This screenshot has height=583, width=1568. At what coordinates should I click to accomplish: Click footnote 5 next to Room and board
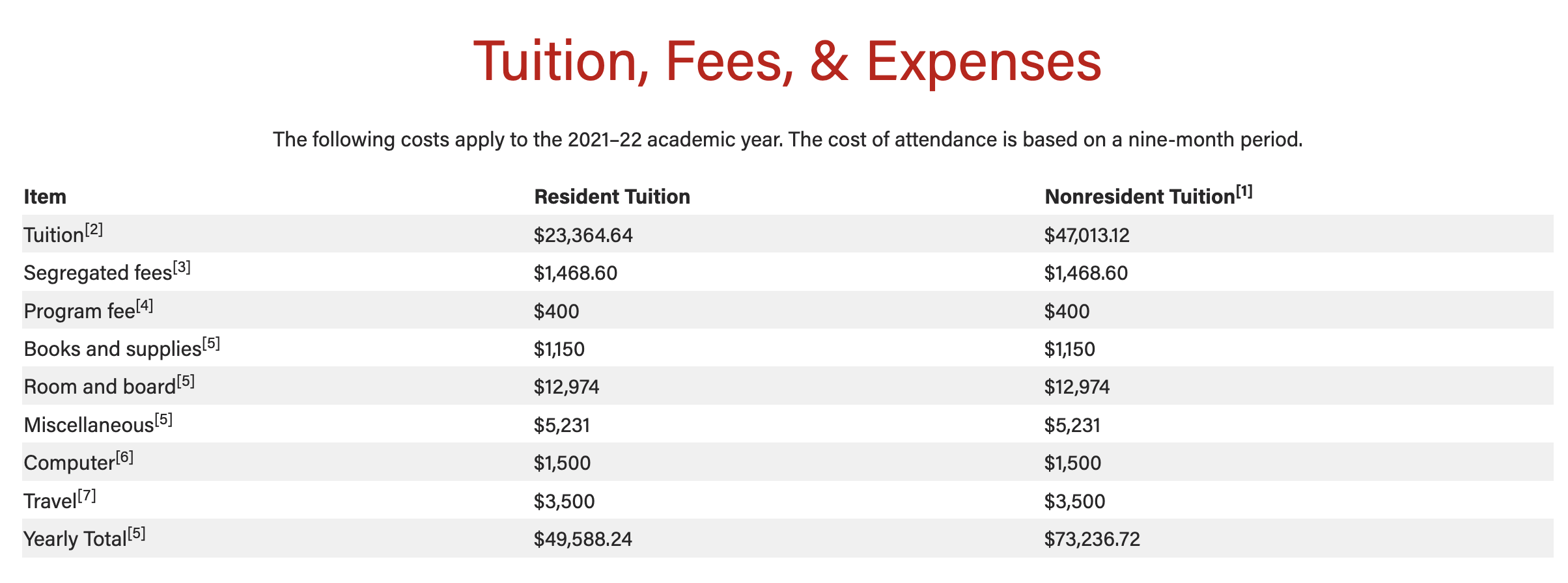pos(186,381)
